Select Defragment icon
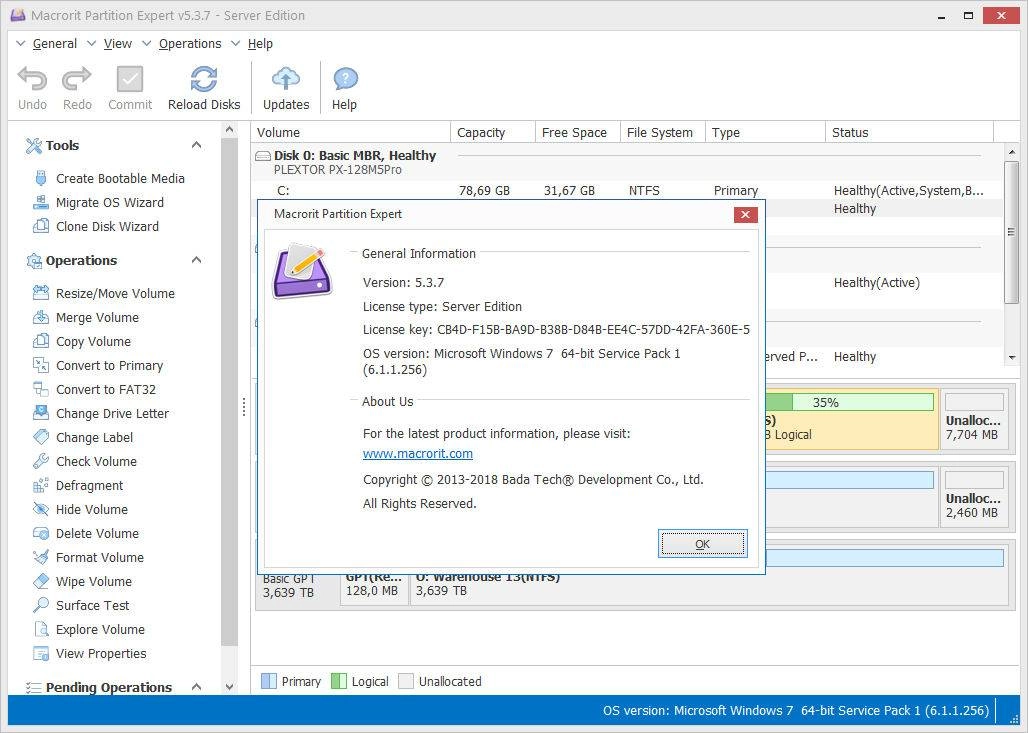 pyautogui.click(x=41, y=485)
